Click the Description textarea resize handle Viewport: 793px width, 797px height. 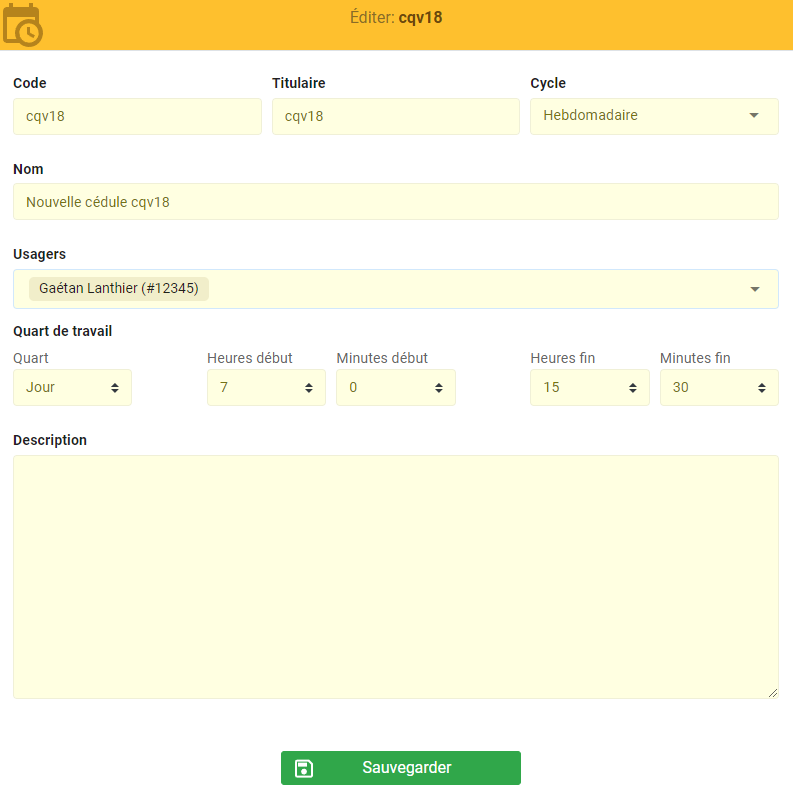point(773,693)
